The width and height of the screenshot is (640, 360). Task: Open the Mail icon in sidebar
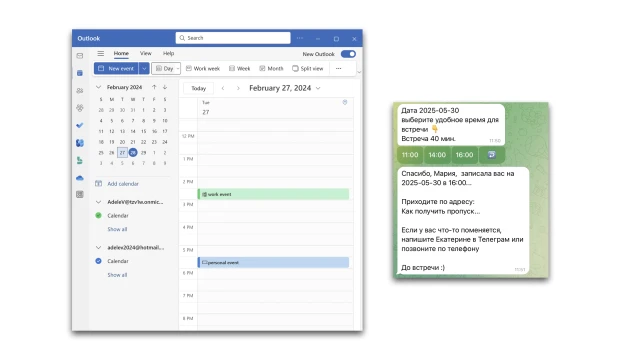pos(80,56)
